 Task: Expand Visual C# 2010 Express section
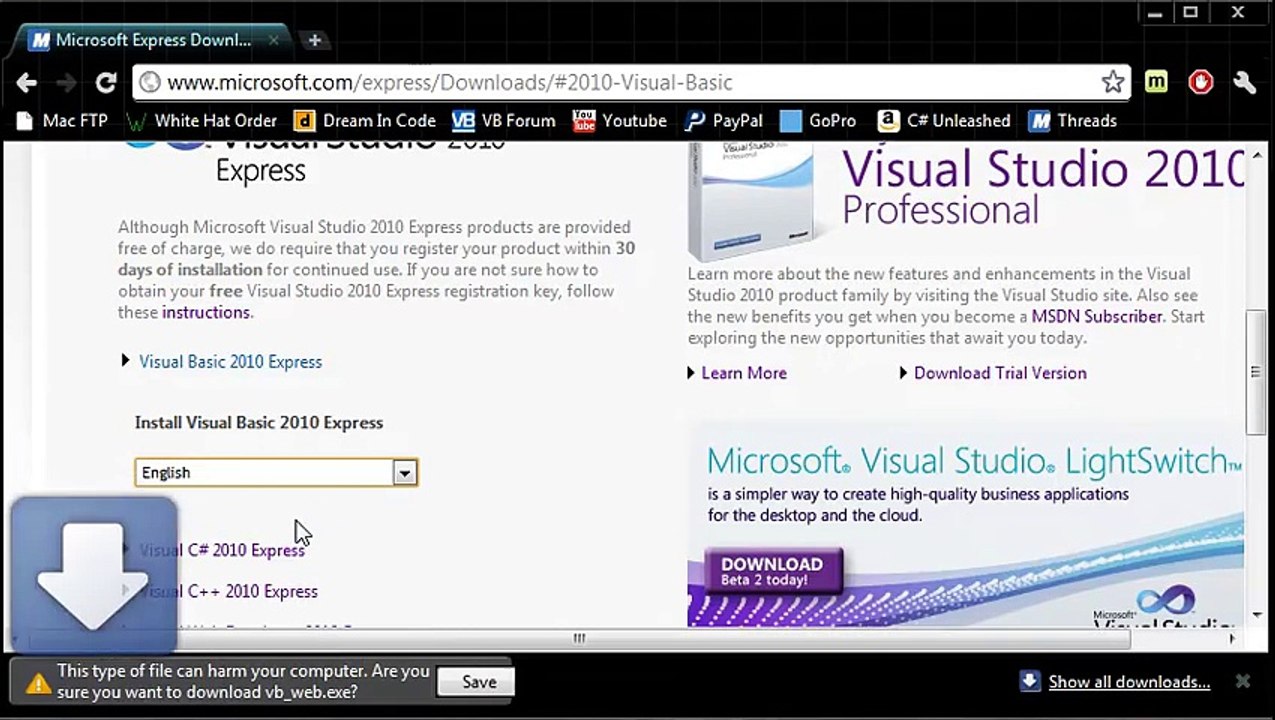click(222, 550)
